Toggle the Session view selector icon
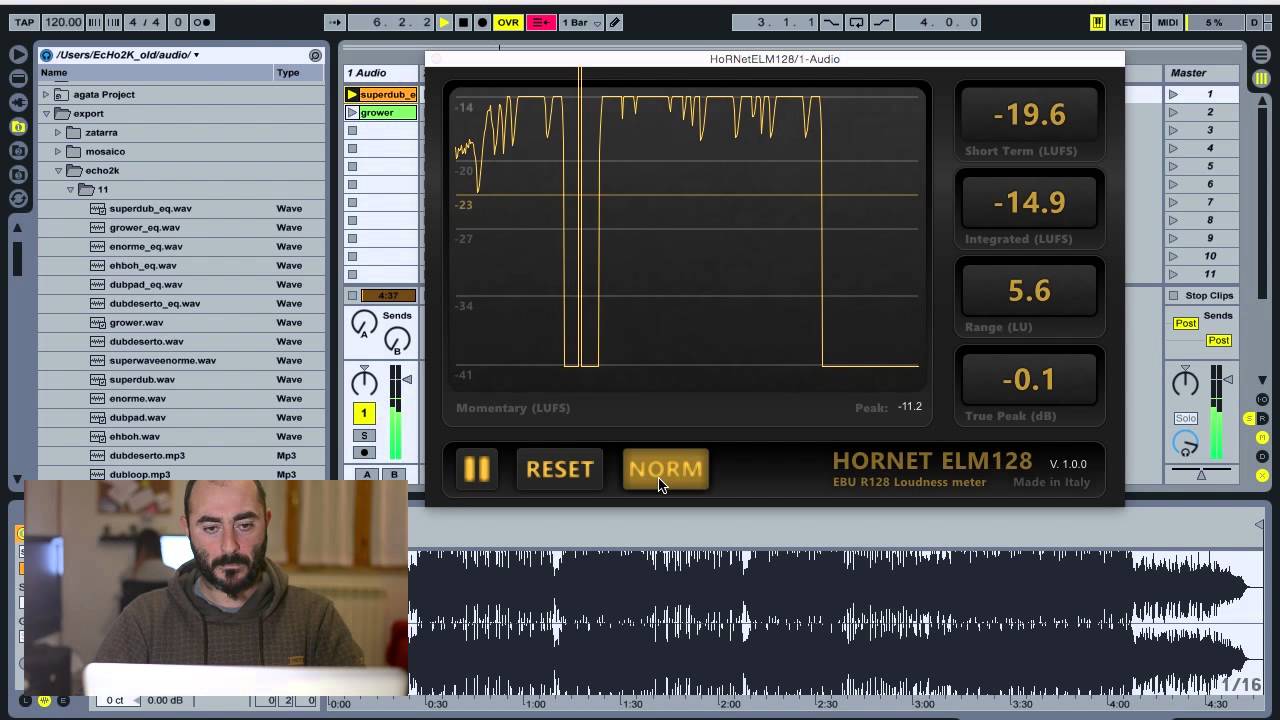 click(x=1260, y=77)
